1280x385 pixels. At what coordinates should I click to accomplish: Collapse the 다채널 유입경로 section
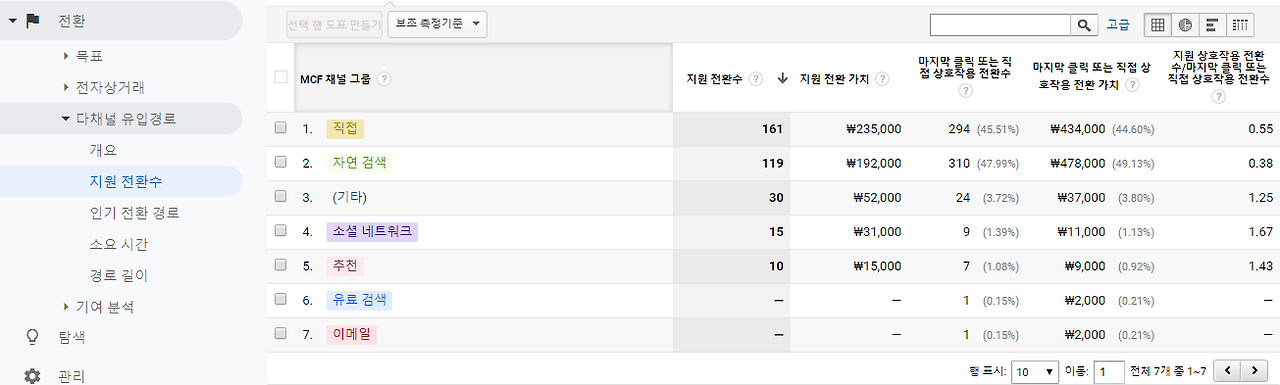click(x=119, y=118)
